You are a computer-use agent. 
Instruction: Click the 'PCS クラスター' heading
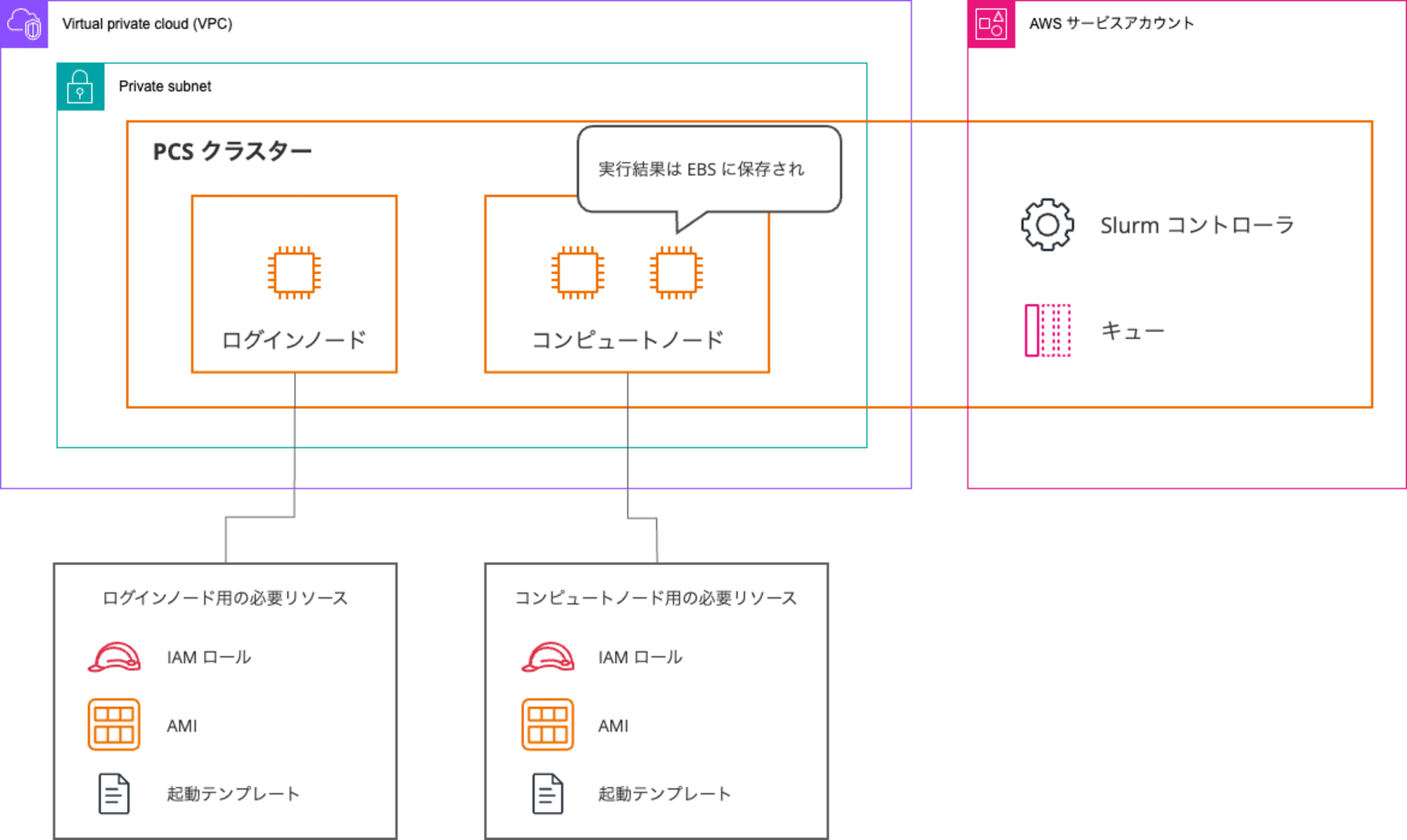click(232, 151)
